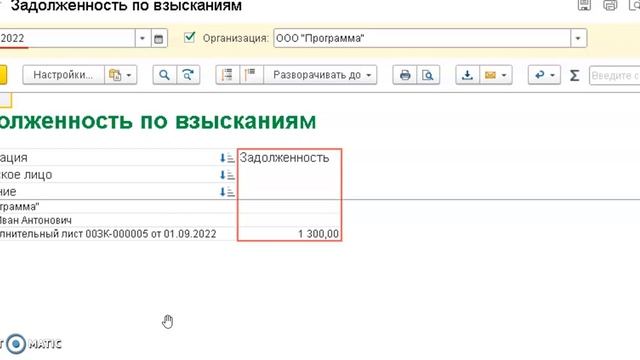The height and width of the screenshot is (360, 640).
Task: Click the Find next icon
Action: click(188, 75)
